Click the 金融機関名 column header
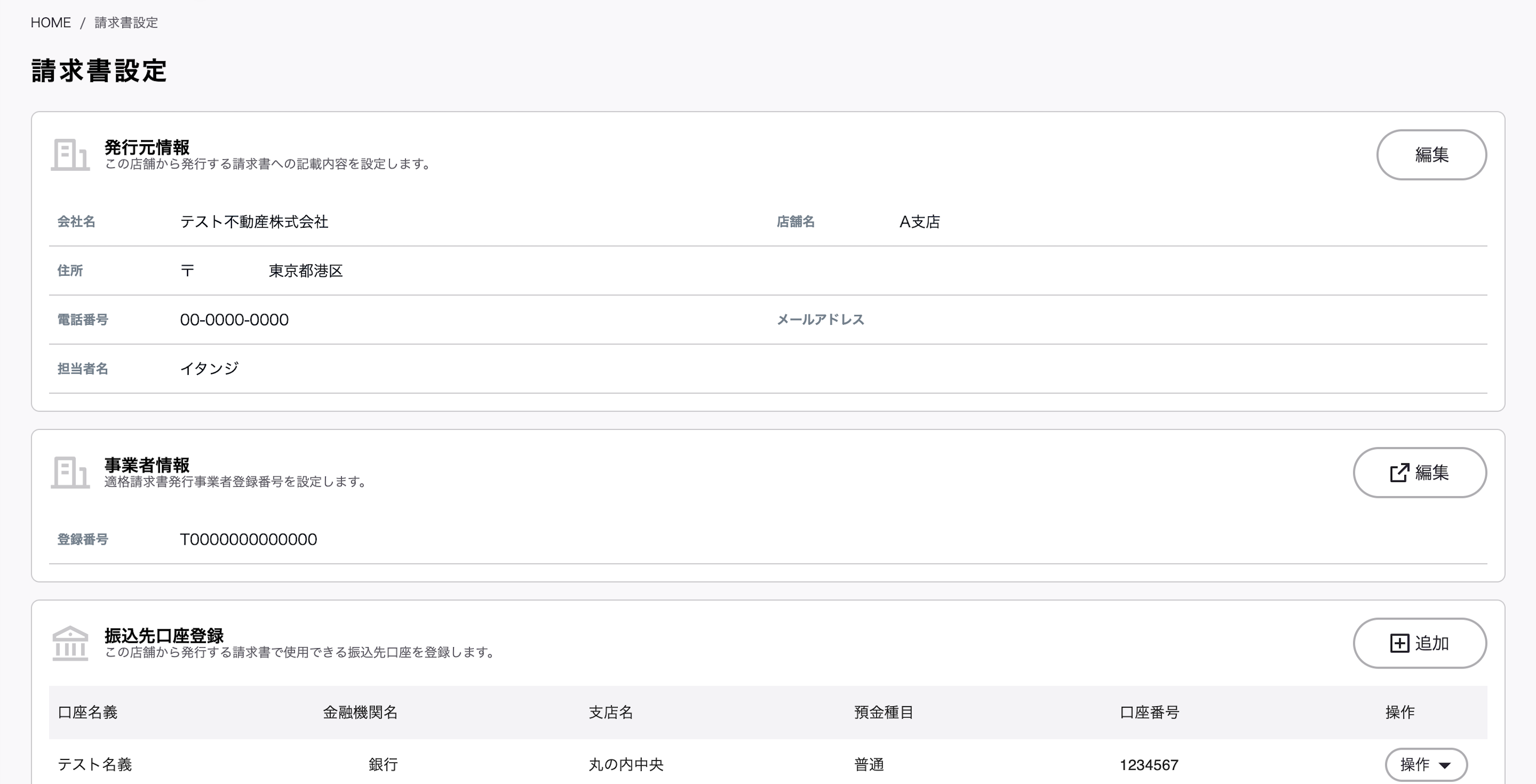Viewport: 1536px width, 784px height. tap(360, 712)
